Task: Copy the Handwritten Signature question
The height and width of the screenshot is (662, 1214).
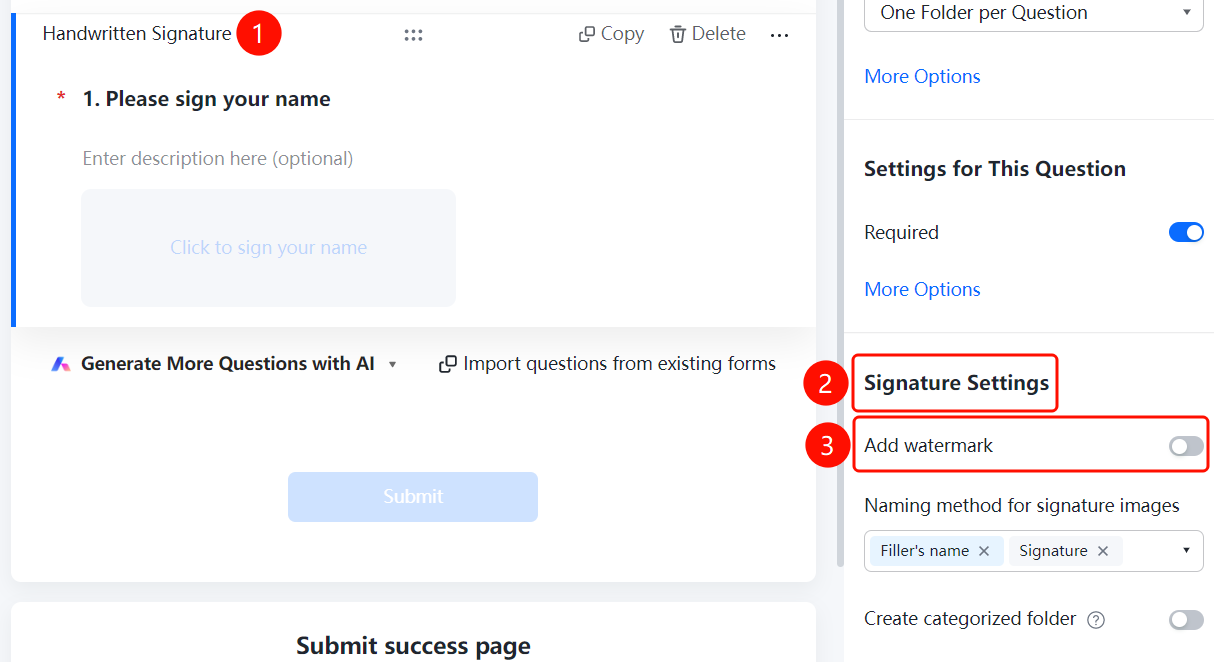Action: (611, 34)
